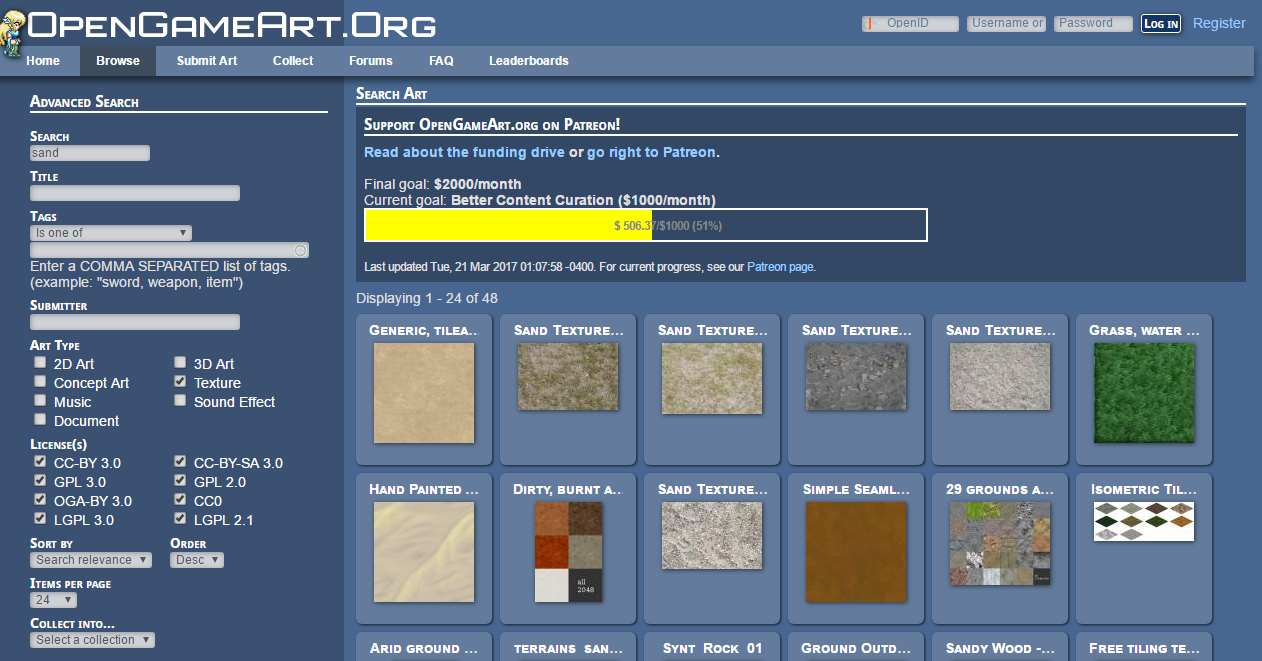Viewport: 1262px width, 661px height.
Task: Uncheck the CC-BY 3.0 license
Action: point(40,462)
